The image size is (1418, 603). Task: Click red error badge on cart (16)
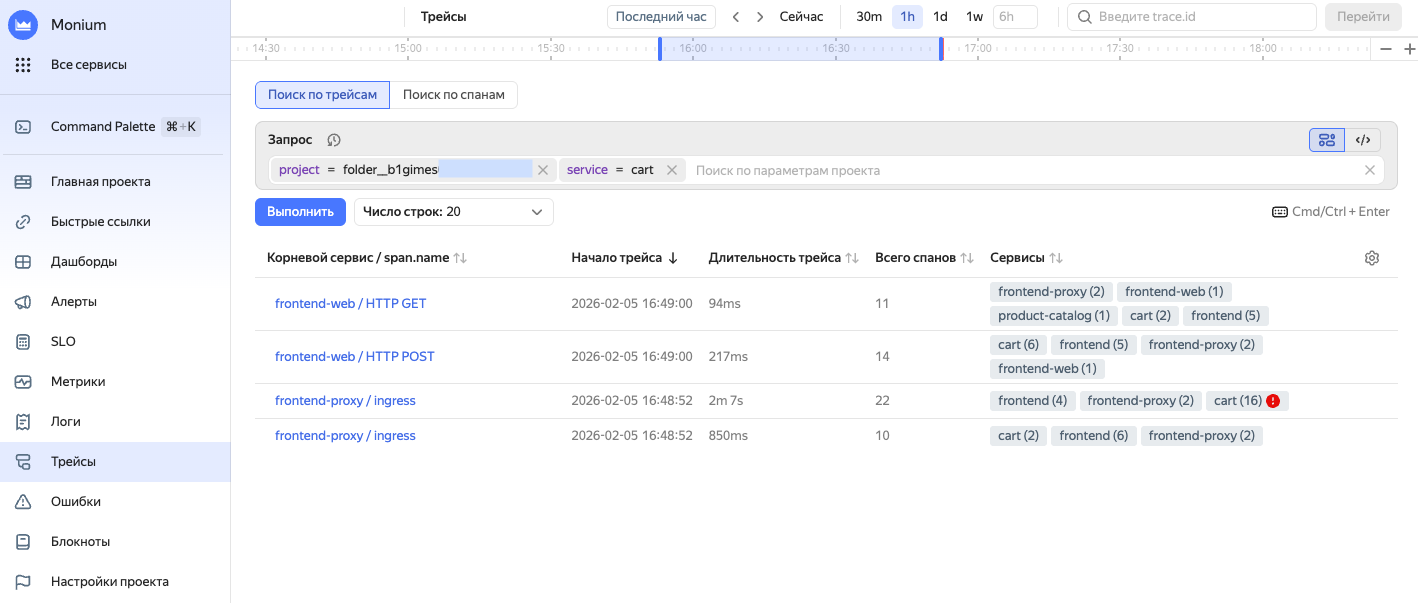click(1272, 401)
